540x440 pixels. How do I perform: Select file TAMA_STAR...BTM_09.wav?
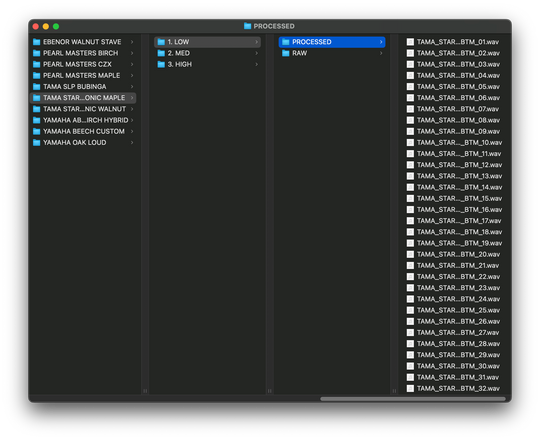(458, 132)
